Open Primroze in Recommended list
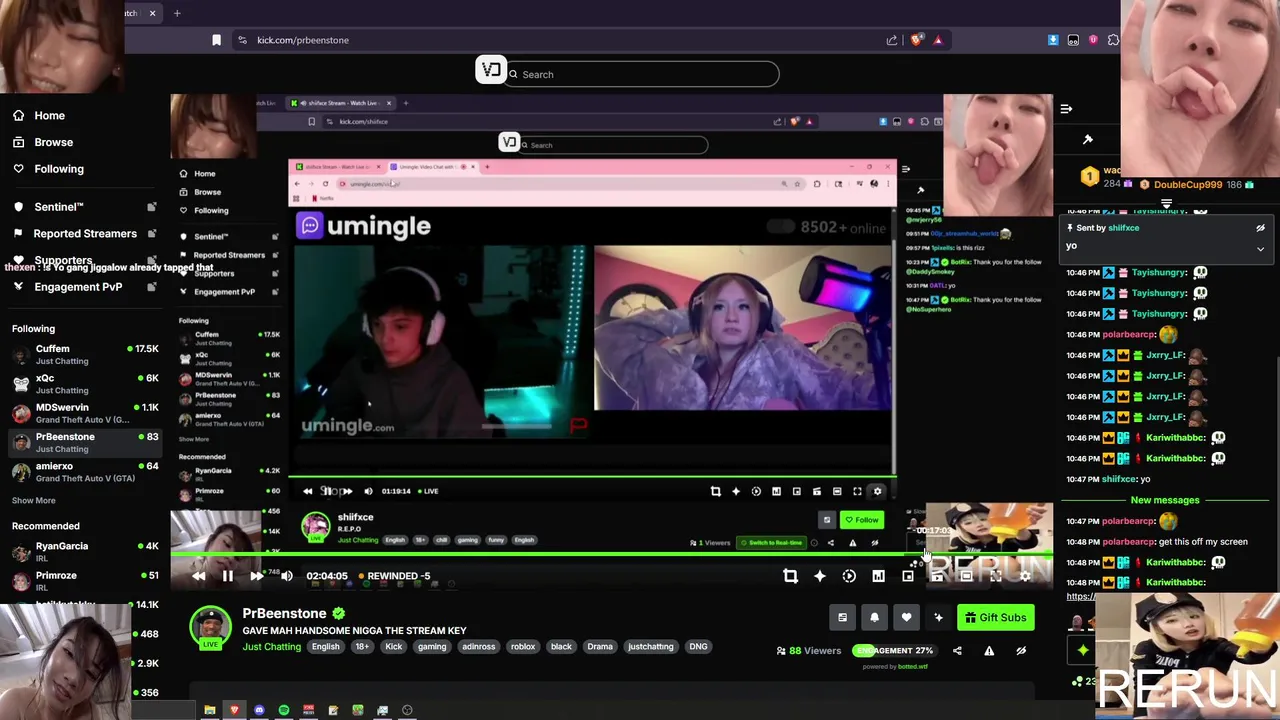Viewport: 1280px width, 720px height. [x=84, y=580]
